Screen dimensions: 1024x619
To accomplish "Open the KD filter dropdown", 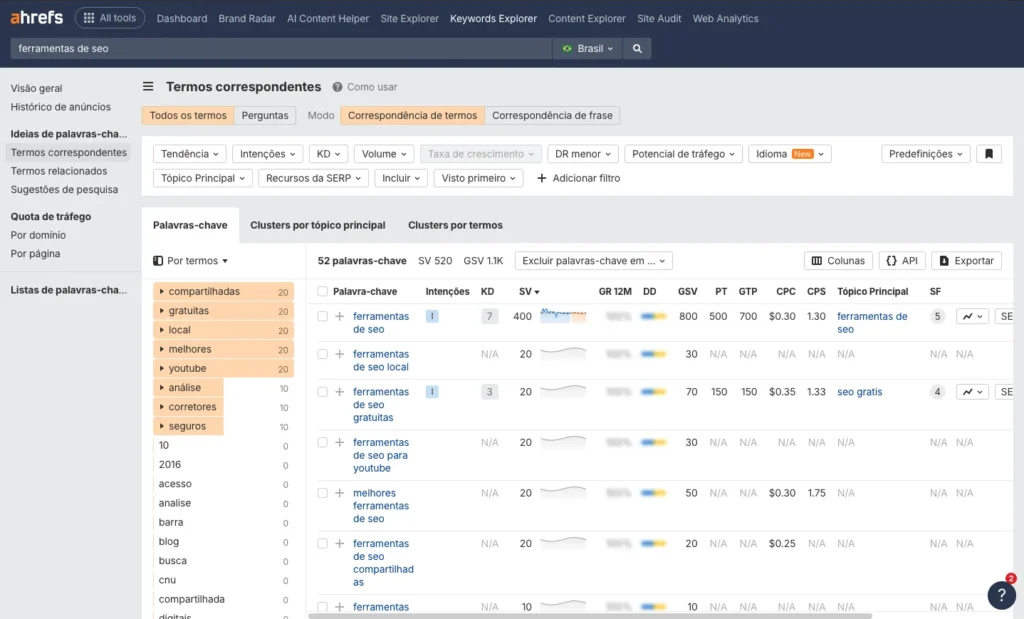I will [328, 153].
